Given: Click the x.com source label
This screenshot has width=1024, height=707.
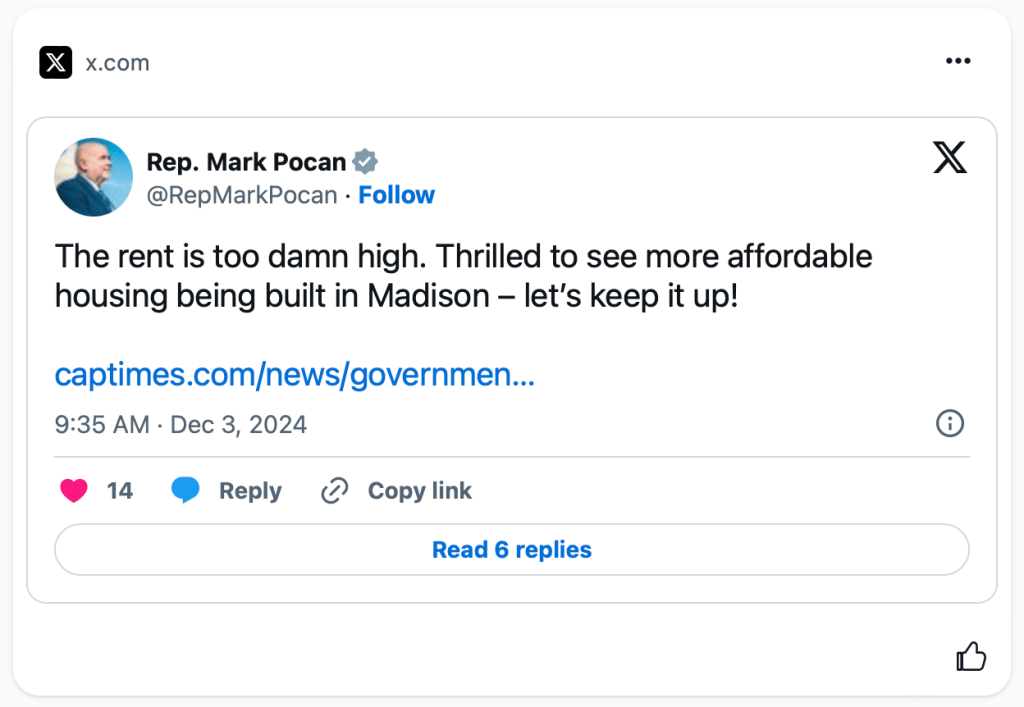Looking at the screenshot, I should (x=118, y=63).
